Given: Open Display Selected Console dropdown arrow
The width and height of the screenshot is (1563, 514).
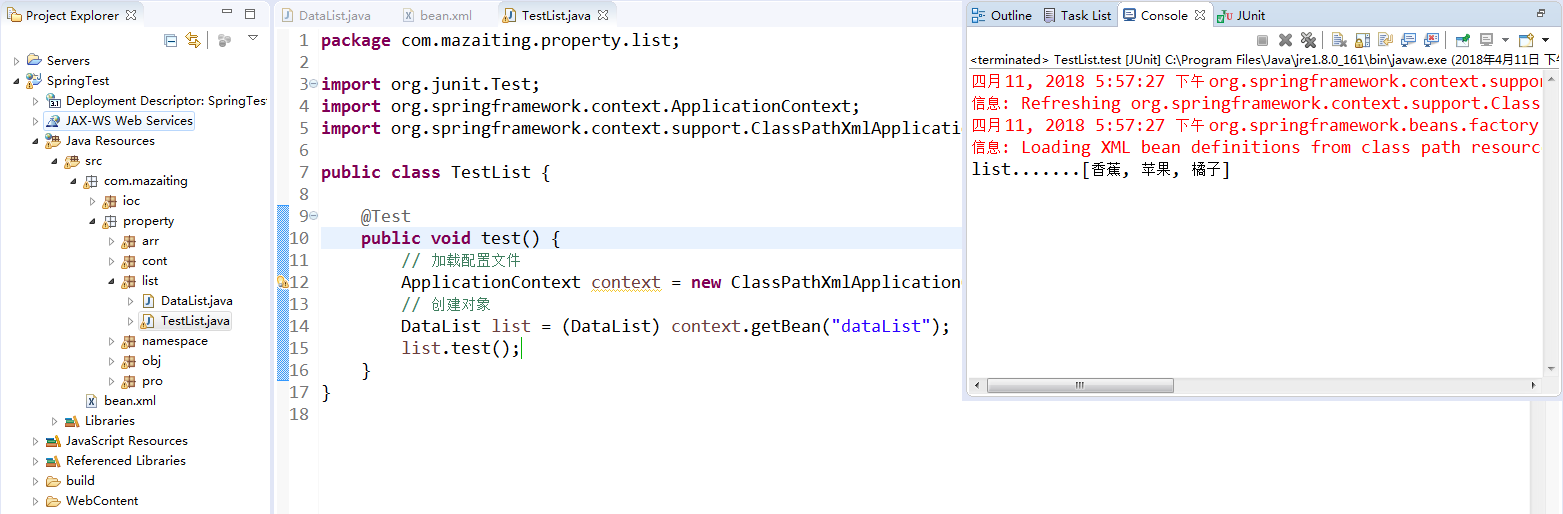Looking at the screenshot, I should pos(1505,40).
